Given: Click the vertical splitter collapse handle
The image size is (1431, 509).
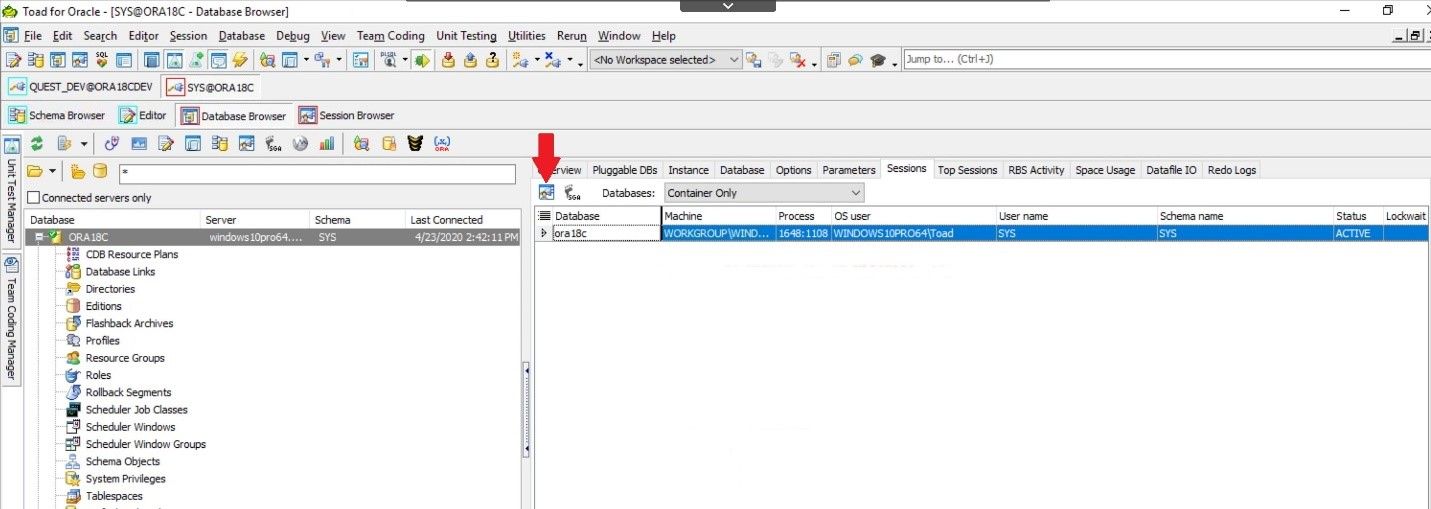Looking at the screenshot, I should coord(527,412).
